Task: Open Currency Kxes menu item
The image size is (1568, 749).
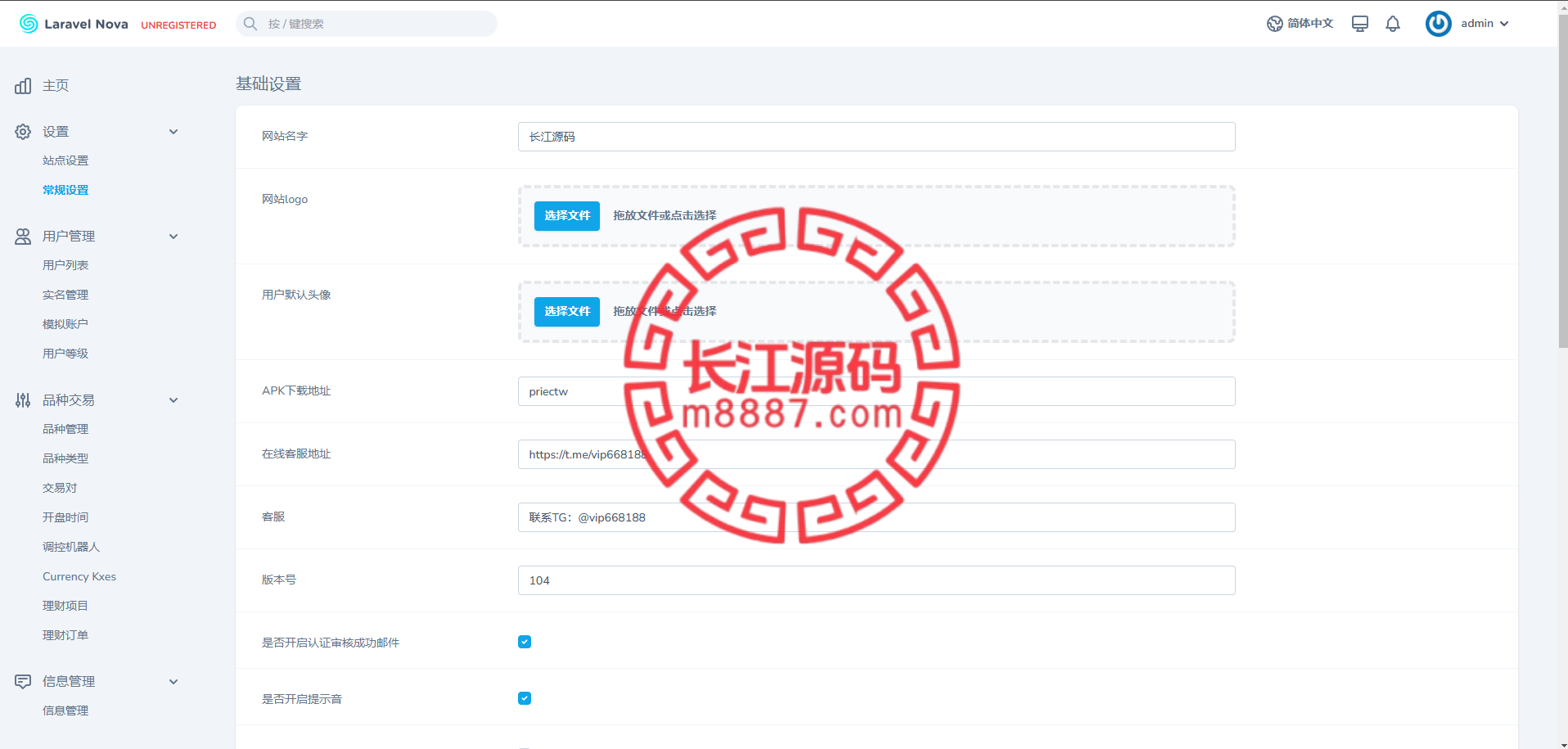Action: [79, 576]
